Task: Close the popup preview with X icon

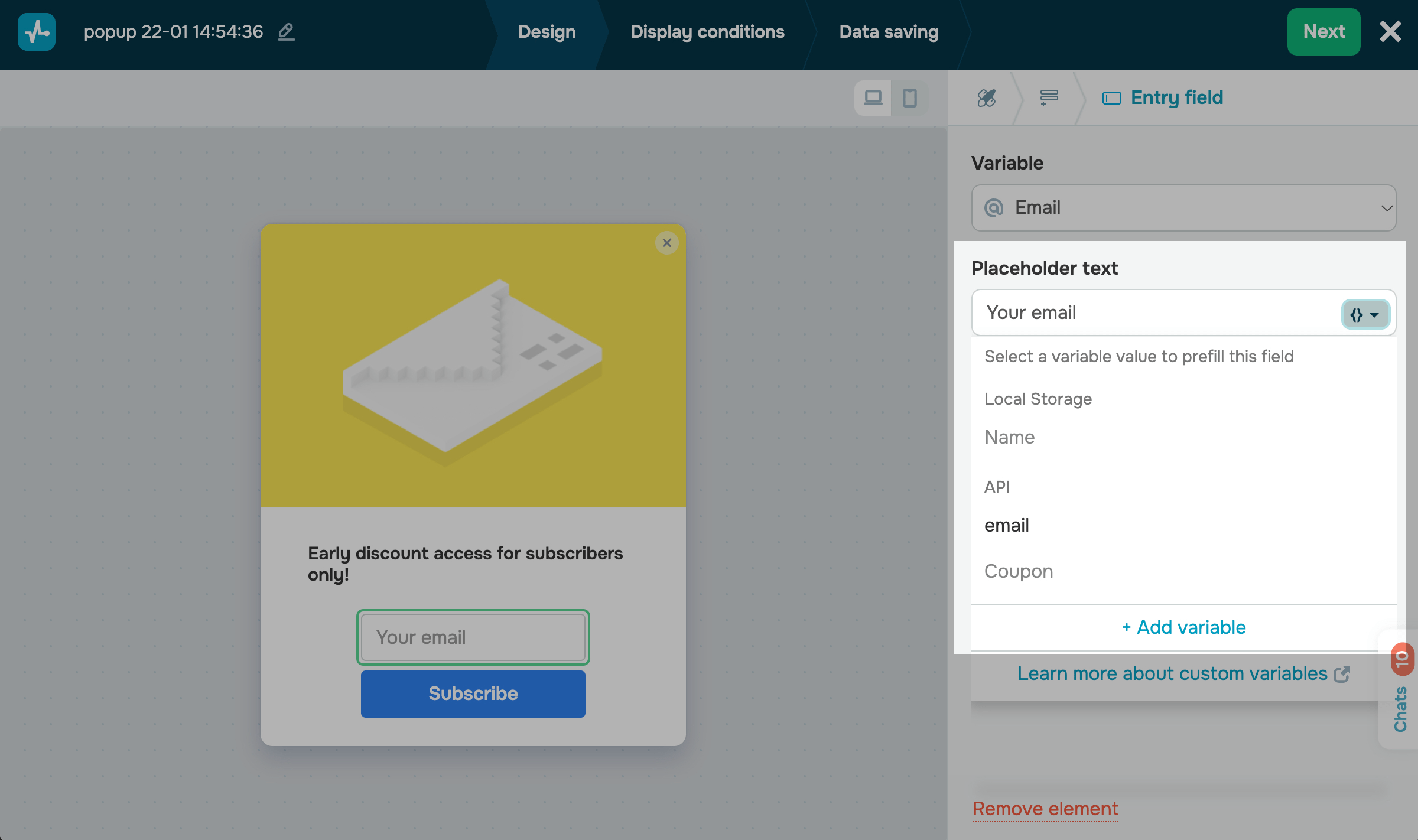Action: tap(667, 243)
